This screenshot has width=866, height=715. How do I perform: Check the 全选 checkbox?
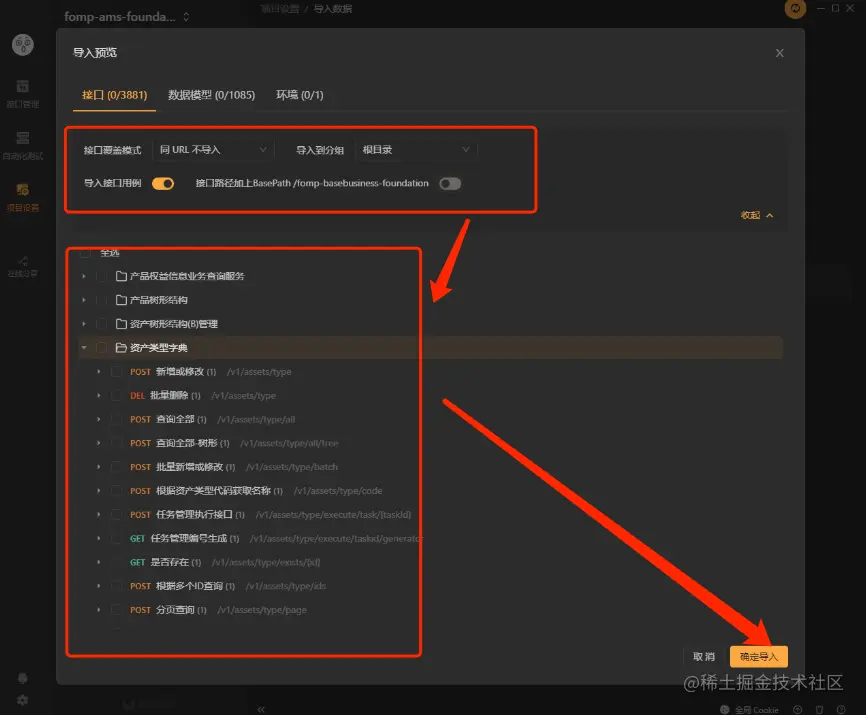(86, 253)
